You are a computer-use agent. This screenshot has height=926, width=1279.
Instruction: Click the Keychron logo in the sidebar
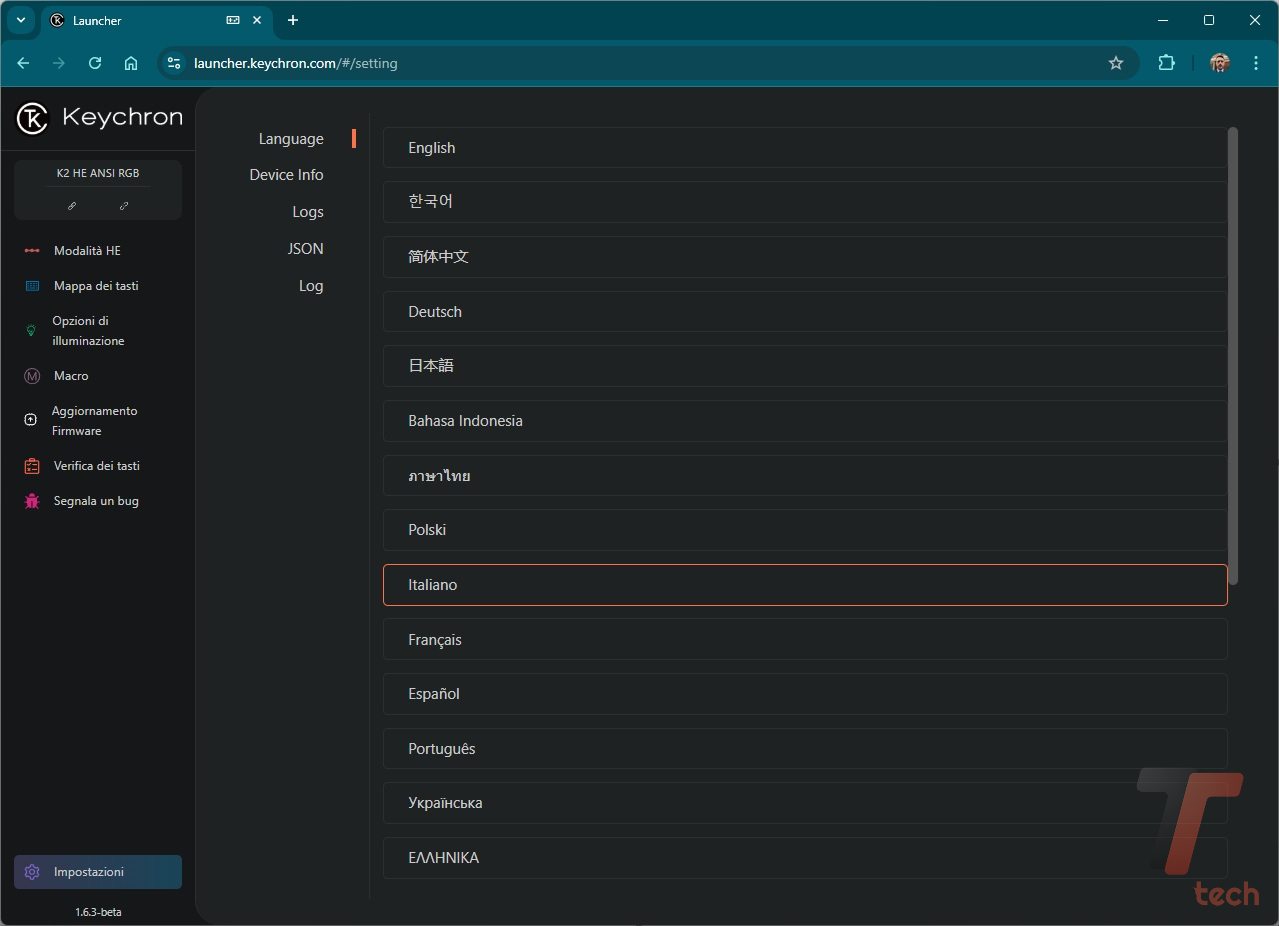(x=99, y=118)
